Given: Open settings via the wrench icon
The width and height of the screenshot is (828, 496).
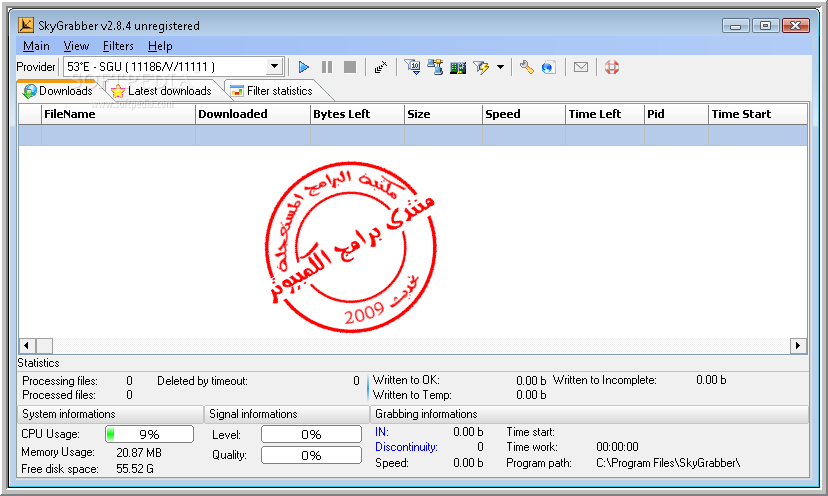Looking at the screenshot, I should tap(526, 67).
